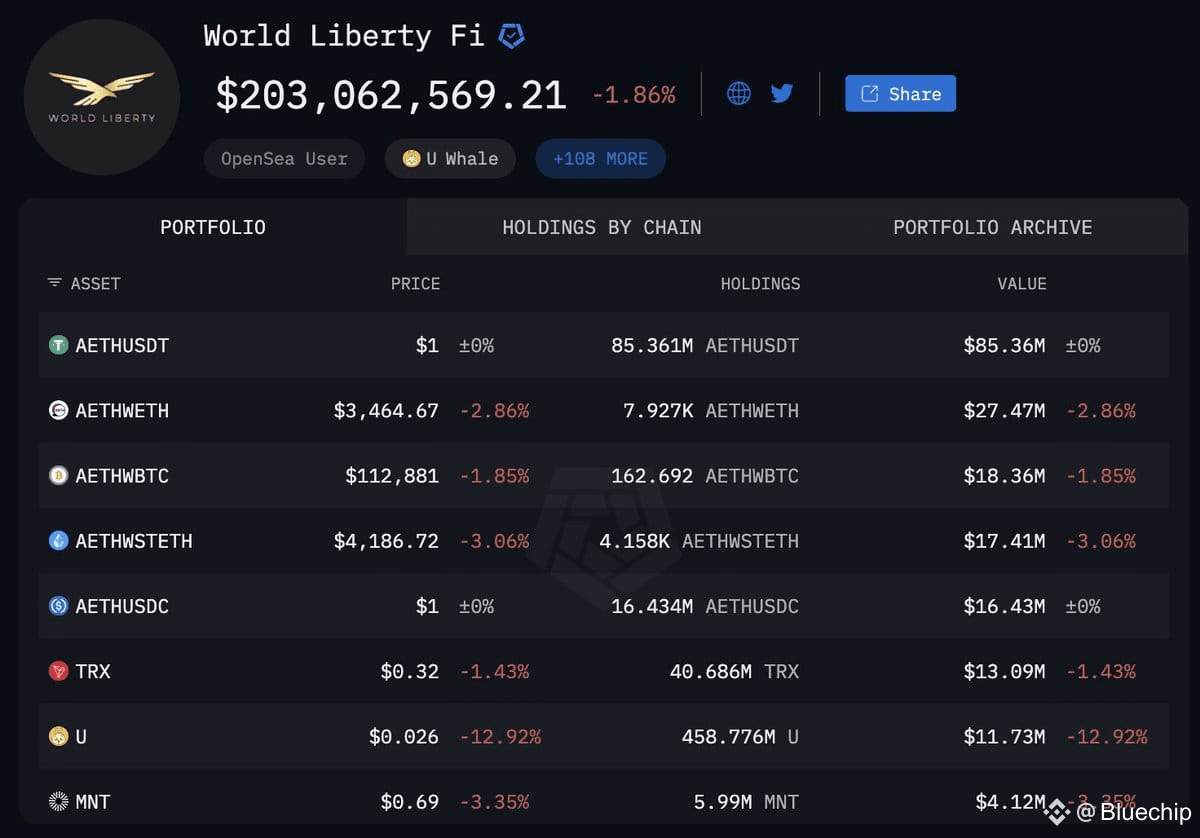Open the AETHUSDT asset name
This screenshot has height=838, width=1200.
pos(122,345)
